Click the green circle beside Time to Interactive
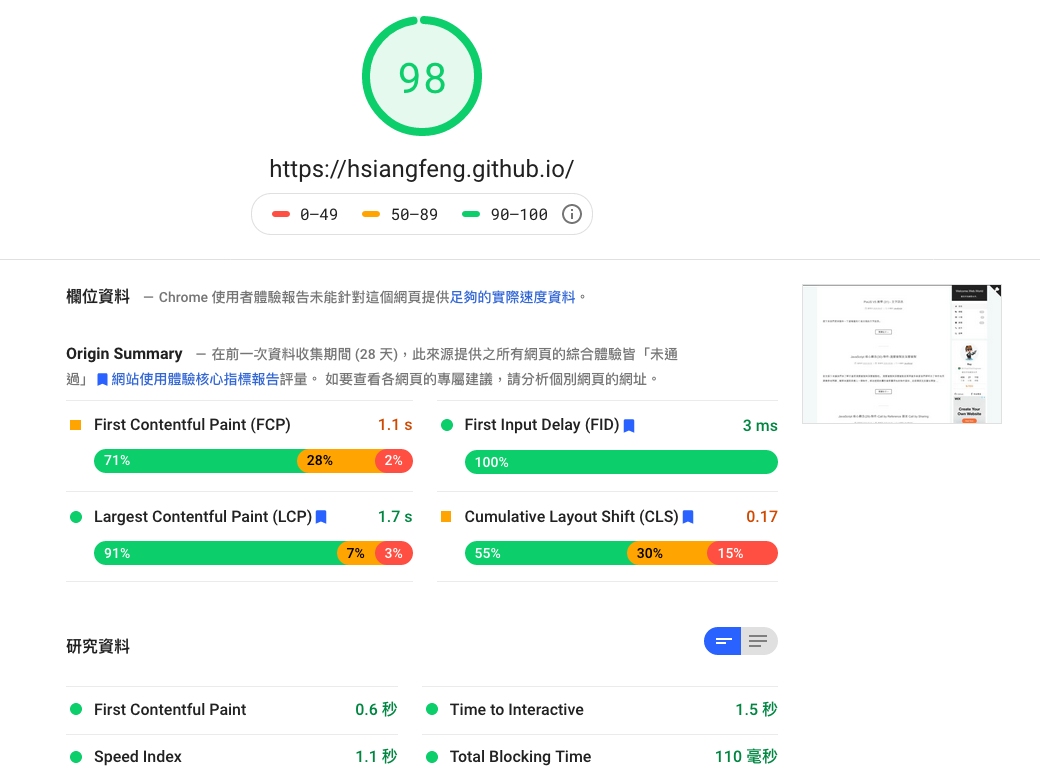 tap(432, 710)
